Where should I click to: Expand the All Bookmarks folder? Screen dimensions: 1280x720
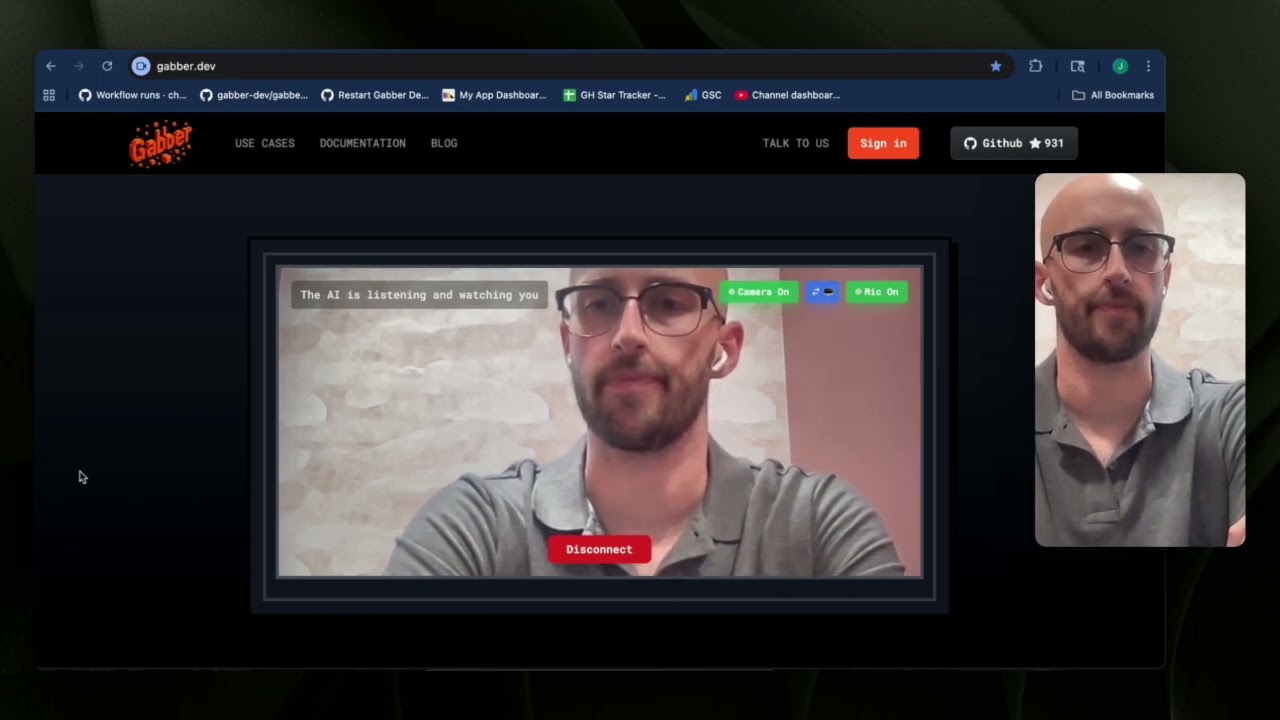(1113, 95)
